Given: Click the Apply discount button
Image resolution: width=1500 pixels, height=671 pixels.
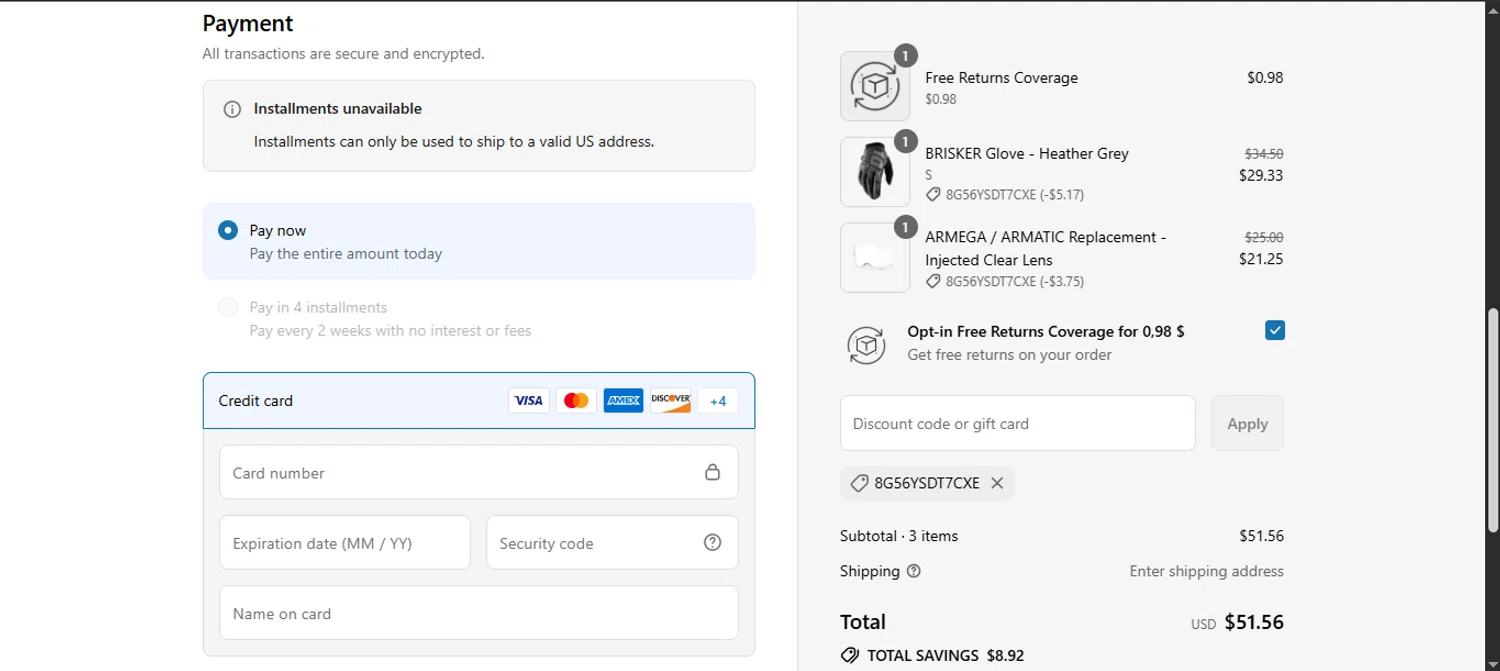Looking at the screenshot, I should (x=1247, y=423).
